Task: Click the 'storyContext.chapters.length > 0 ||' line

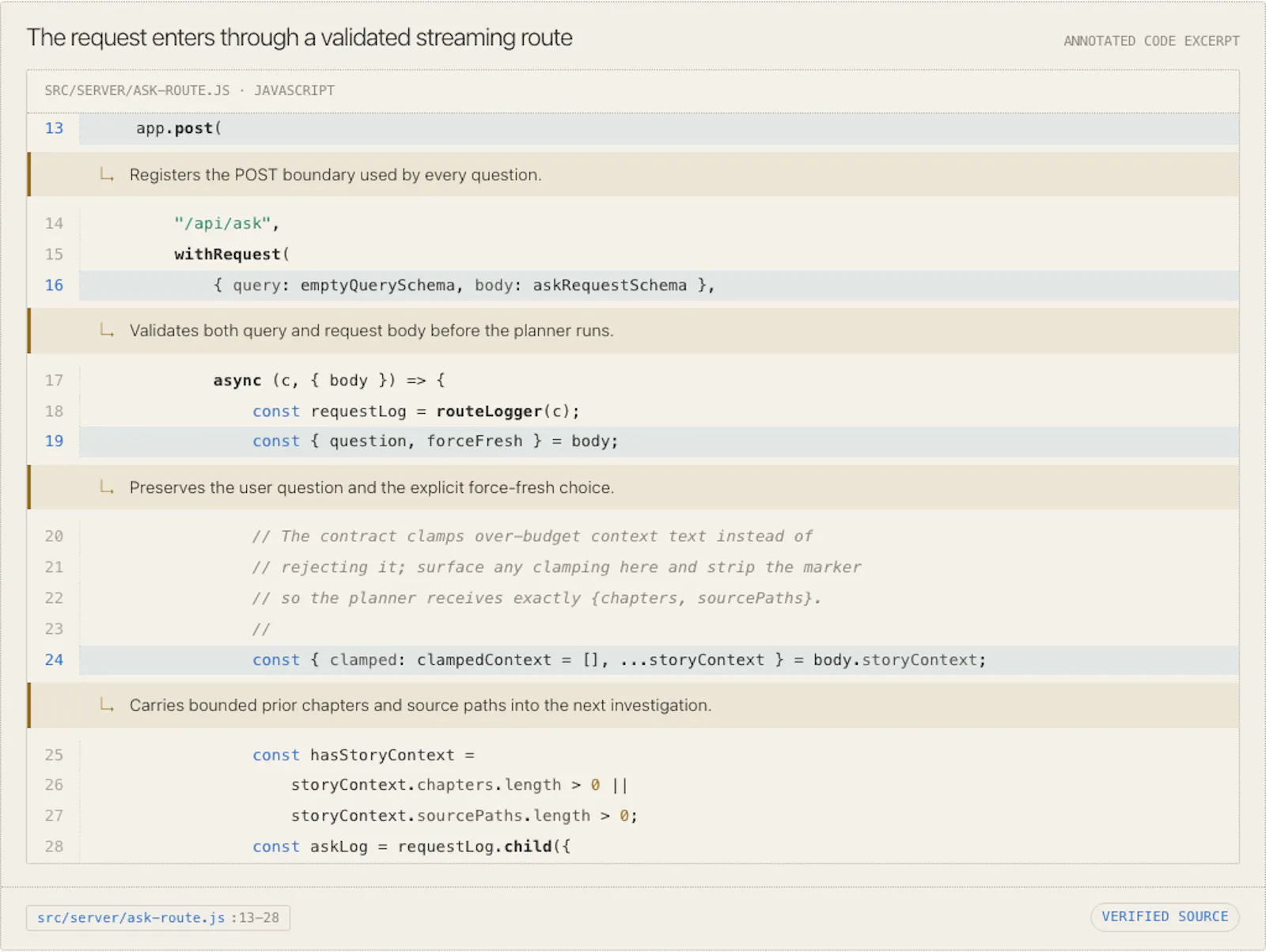Action: (459, 785)
